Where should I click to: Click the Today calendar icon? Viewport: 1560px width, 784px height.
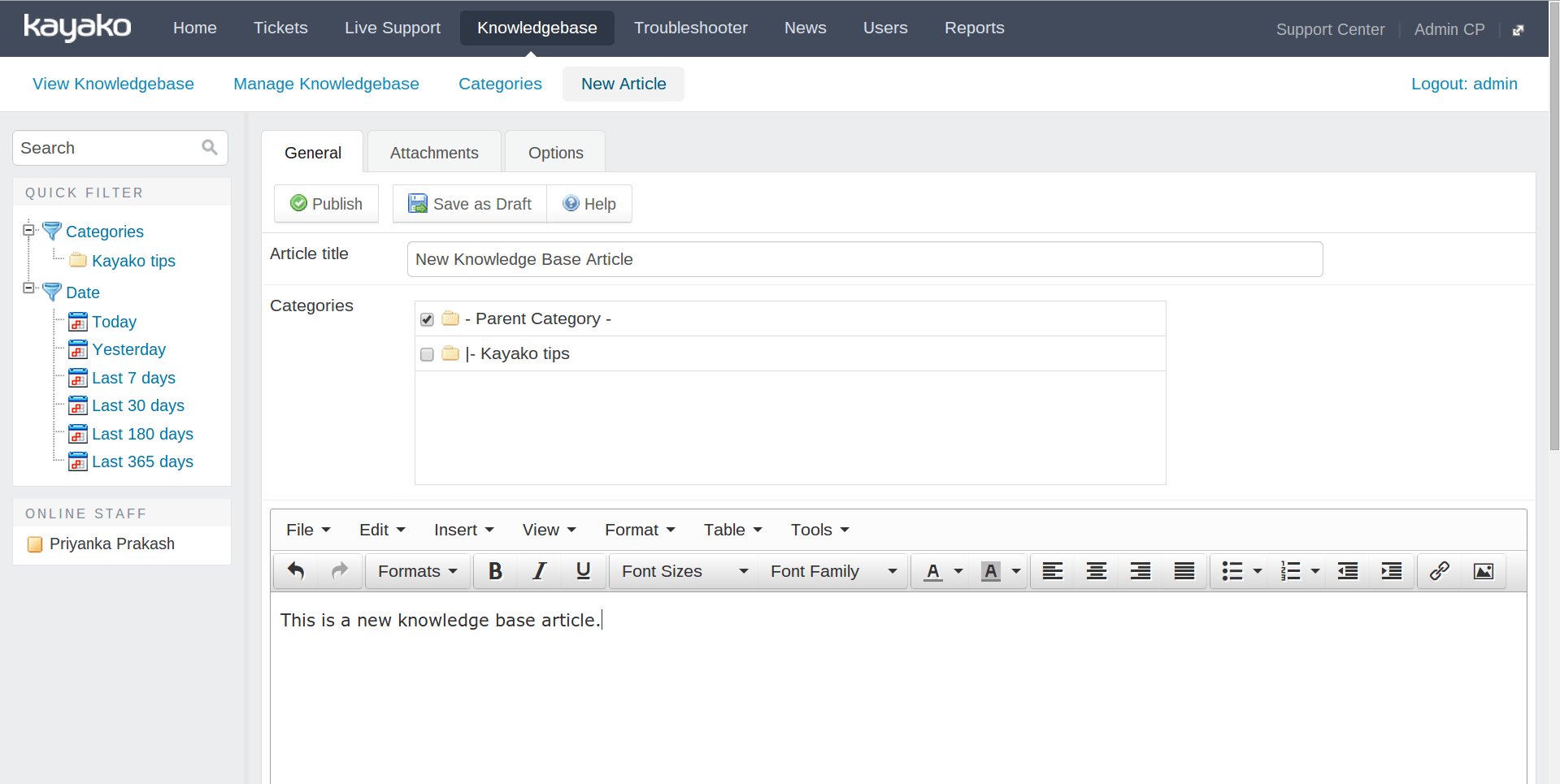[x=78, y=322]
